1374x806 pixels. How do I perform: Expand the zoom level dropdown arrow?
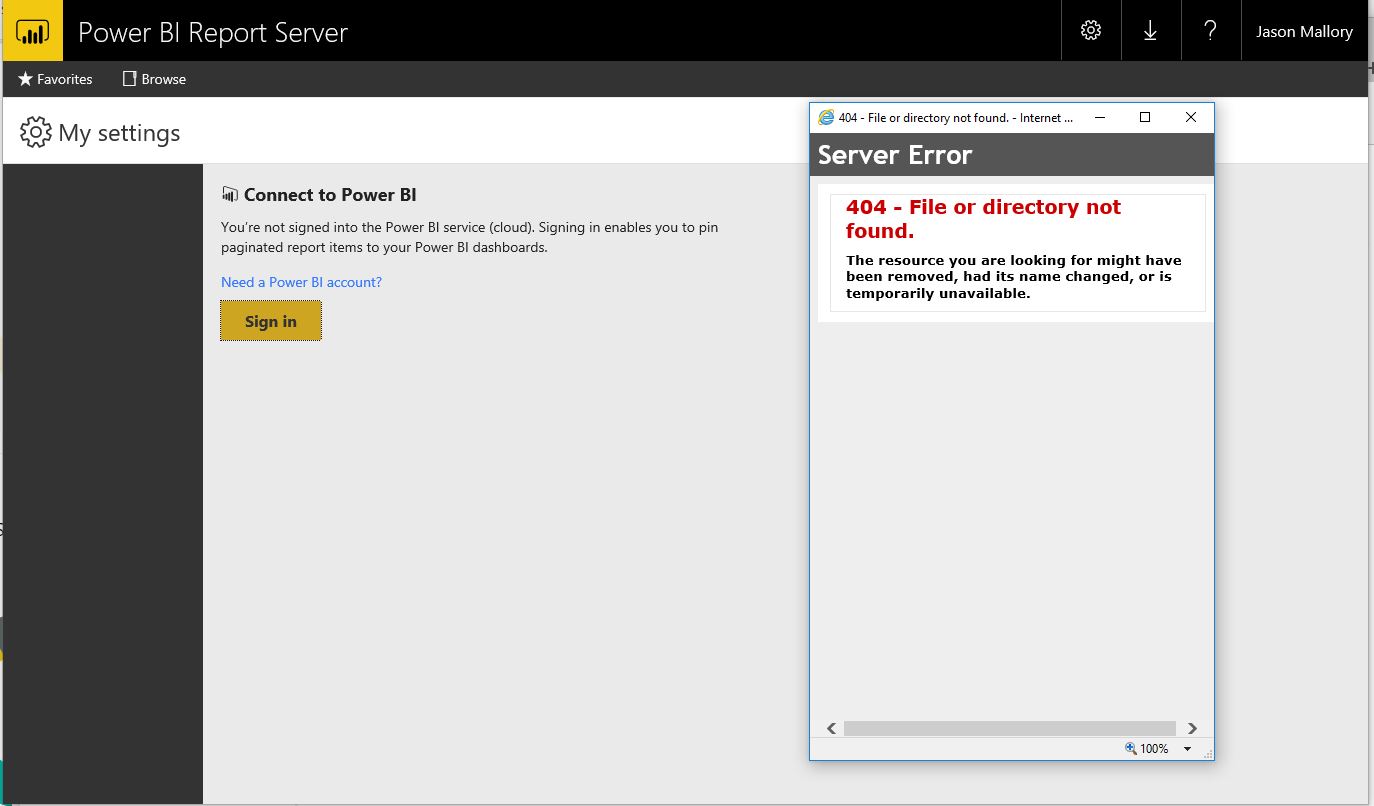click(x=1187, y=748)
